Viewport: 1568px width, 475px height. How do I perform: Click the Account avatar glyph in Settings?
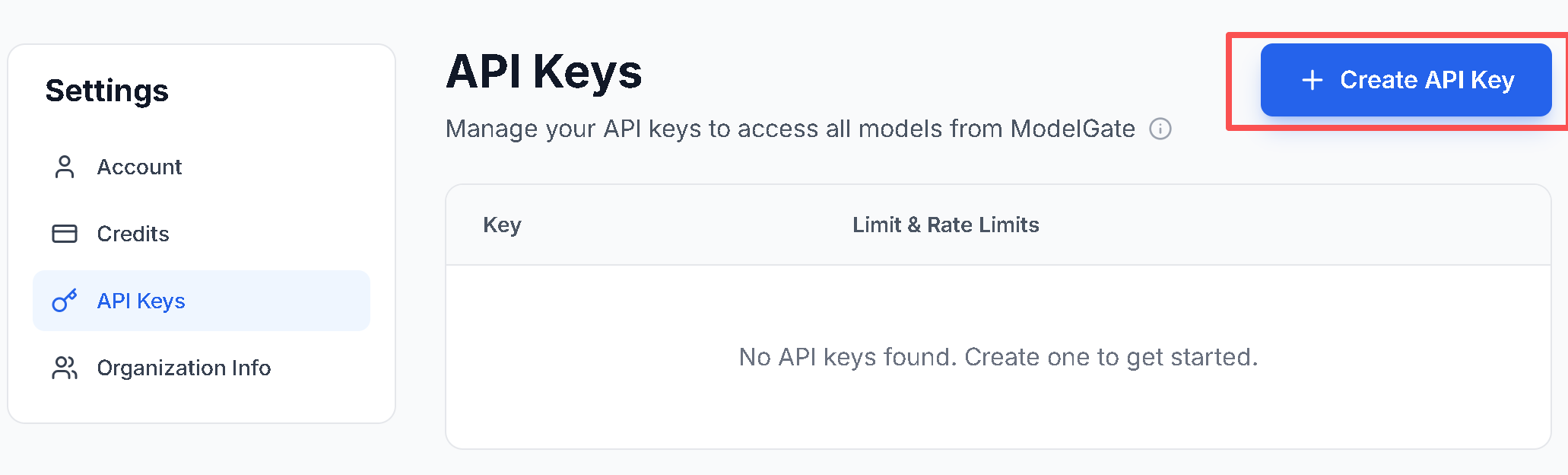65,166
